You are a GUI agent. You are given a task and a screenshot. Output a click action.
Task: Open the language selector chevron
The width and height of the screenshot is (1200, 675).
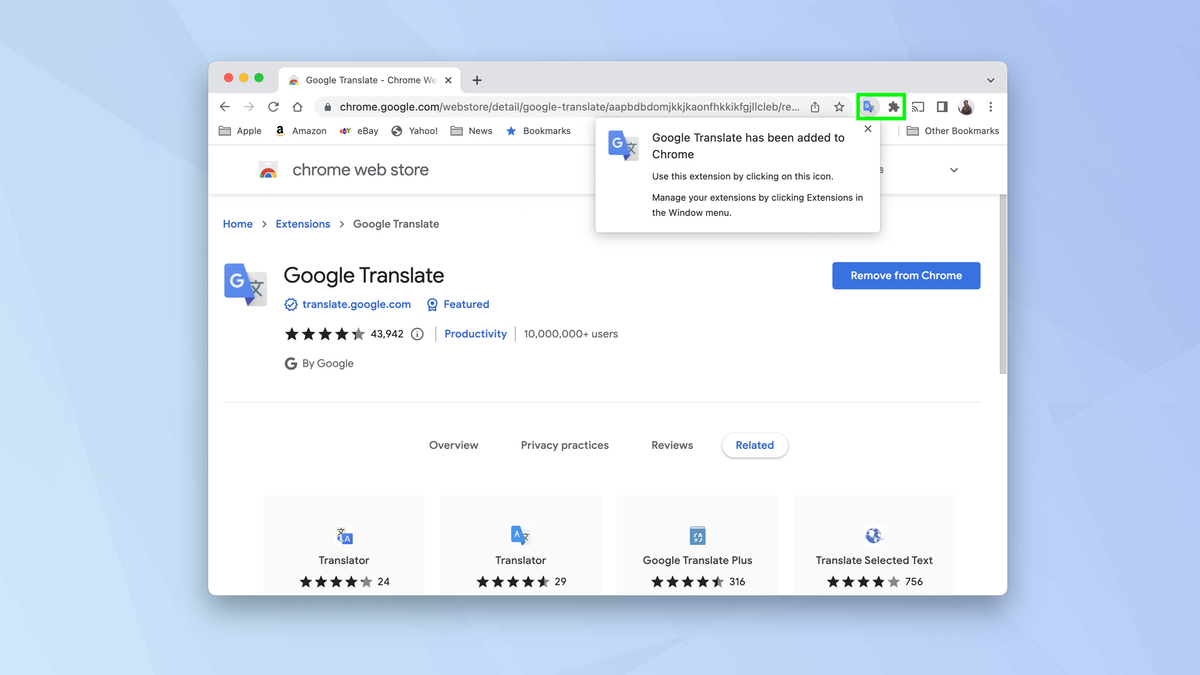point(953,170)
